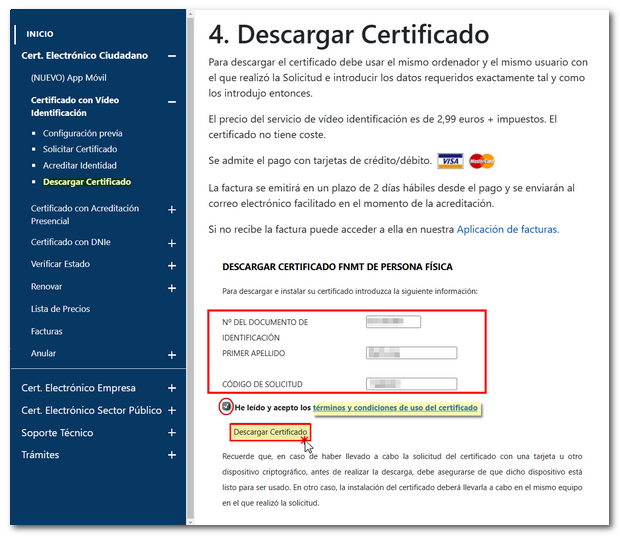
Task: Open the Aplicación de facturas link
Action: (x=507, y=229)
